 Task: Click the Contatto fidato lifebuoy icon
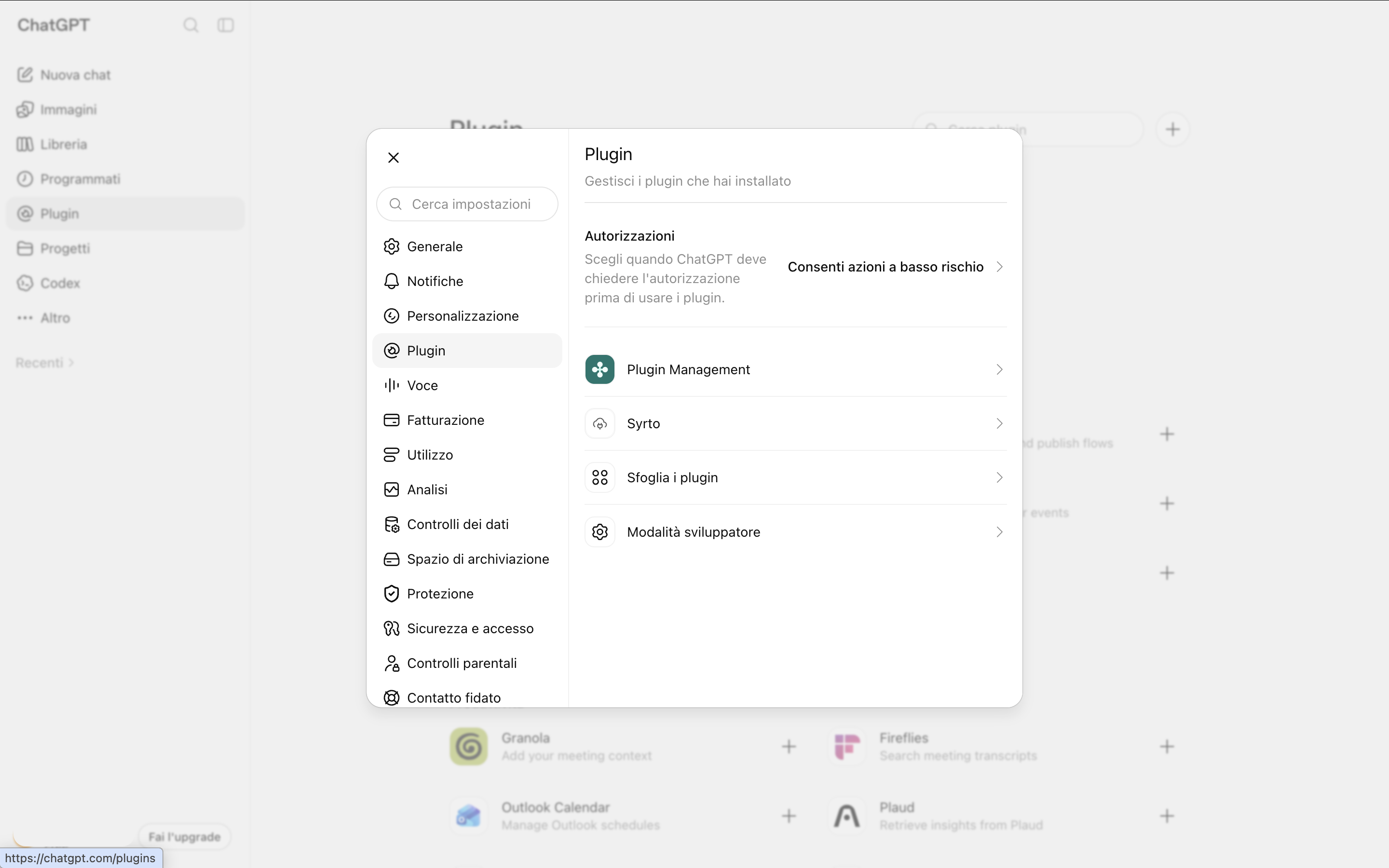392,698
